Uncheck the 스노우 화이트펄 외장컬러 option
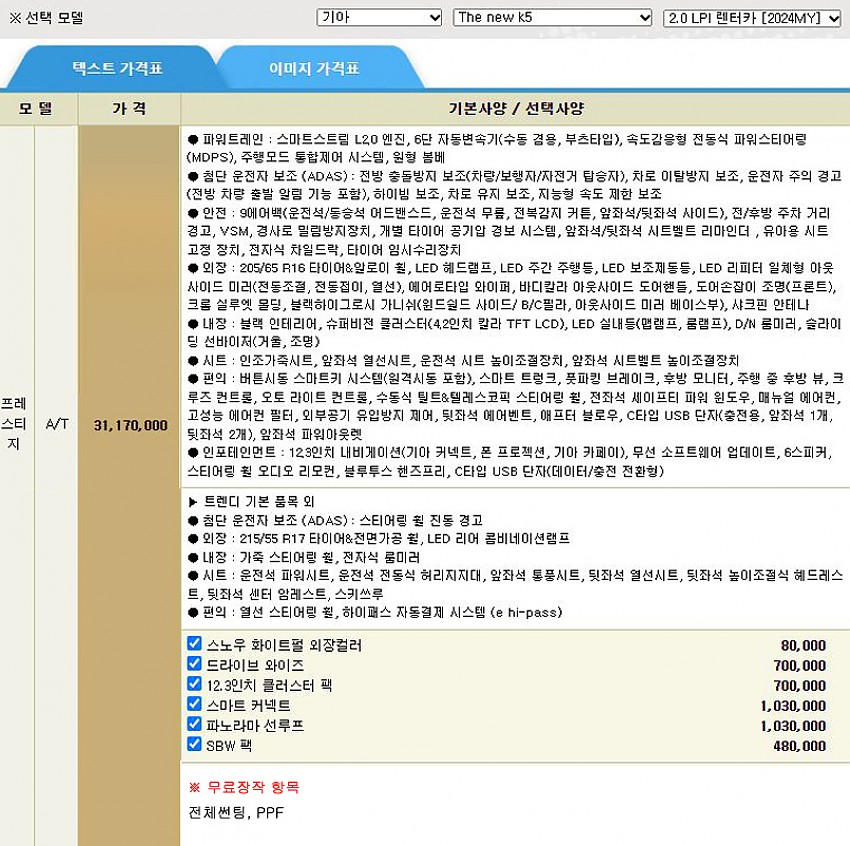 195,644
